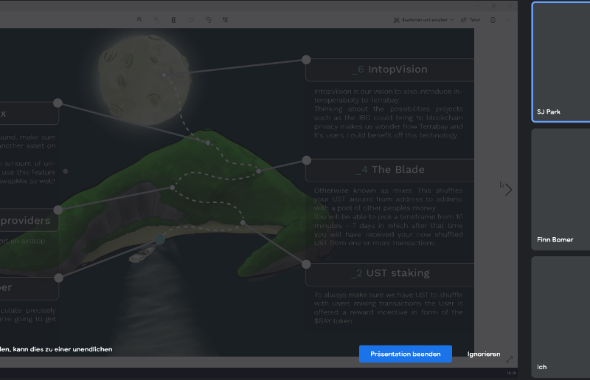Click the fullscreen diagonal arrows icon
Image resolution: width=590 pixels, height=380 pixels.
coord(509,360)
